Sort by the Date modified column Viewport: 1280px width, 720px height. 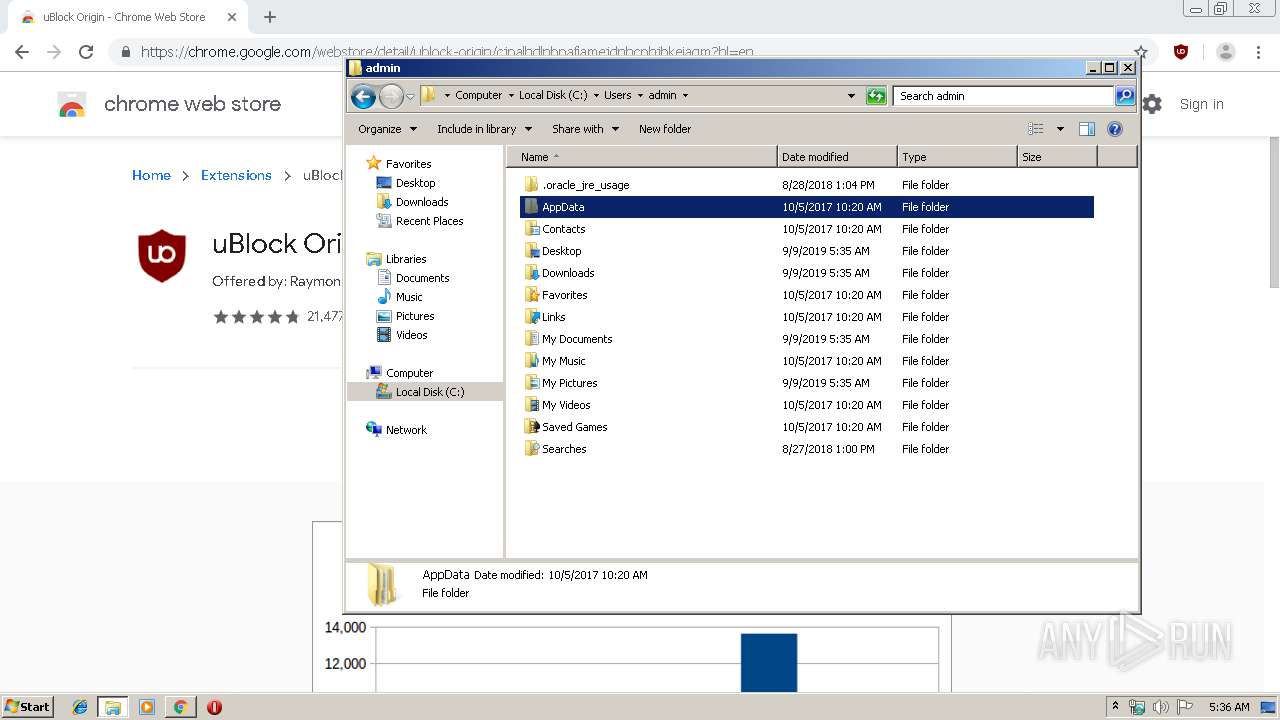tap(837, 157)
